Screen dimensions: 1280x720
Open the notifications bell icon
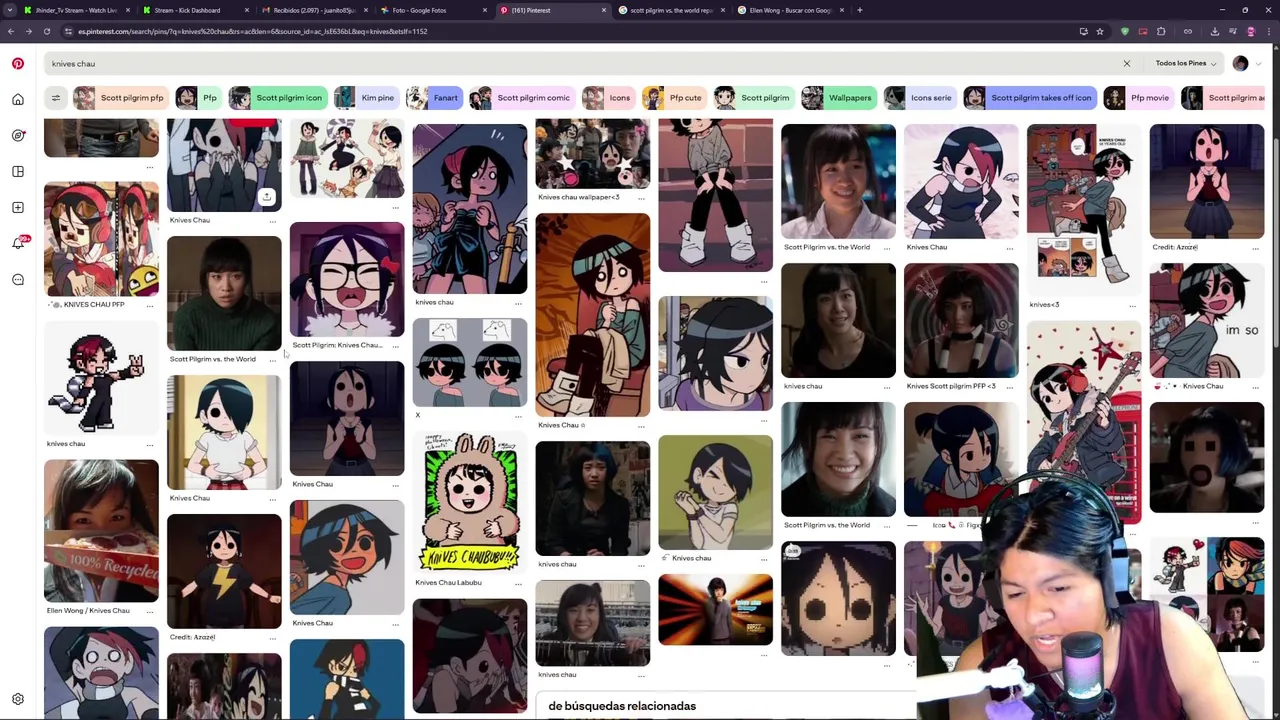pos(18,243)
